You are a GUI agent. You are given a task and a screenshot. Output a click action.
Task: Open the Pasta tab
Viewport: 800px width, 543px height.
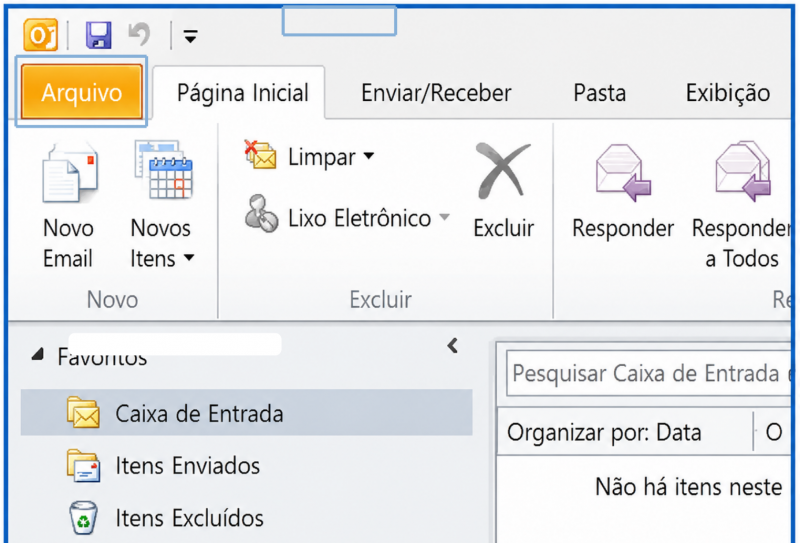pyautogui.click(x=599, y=93)
